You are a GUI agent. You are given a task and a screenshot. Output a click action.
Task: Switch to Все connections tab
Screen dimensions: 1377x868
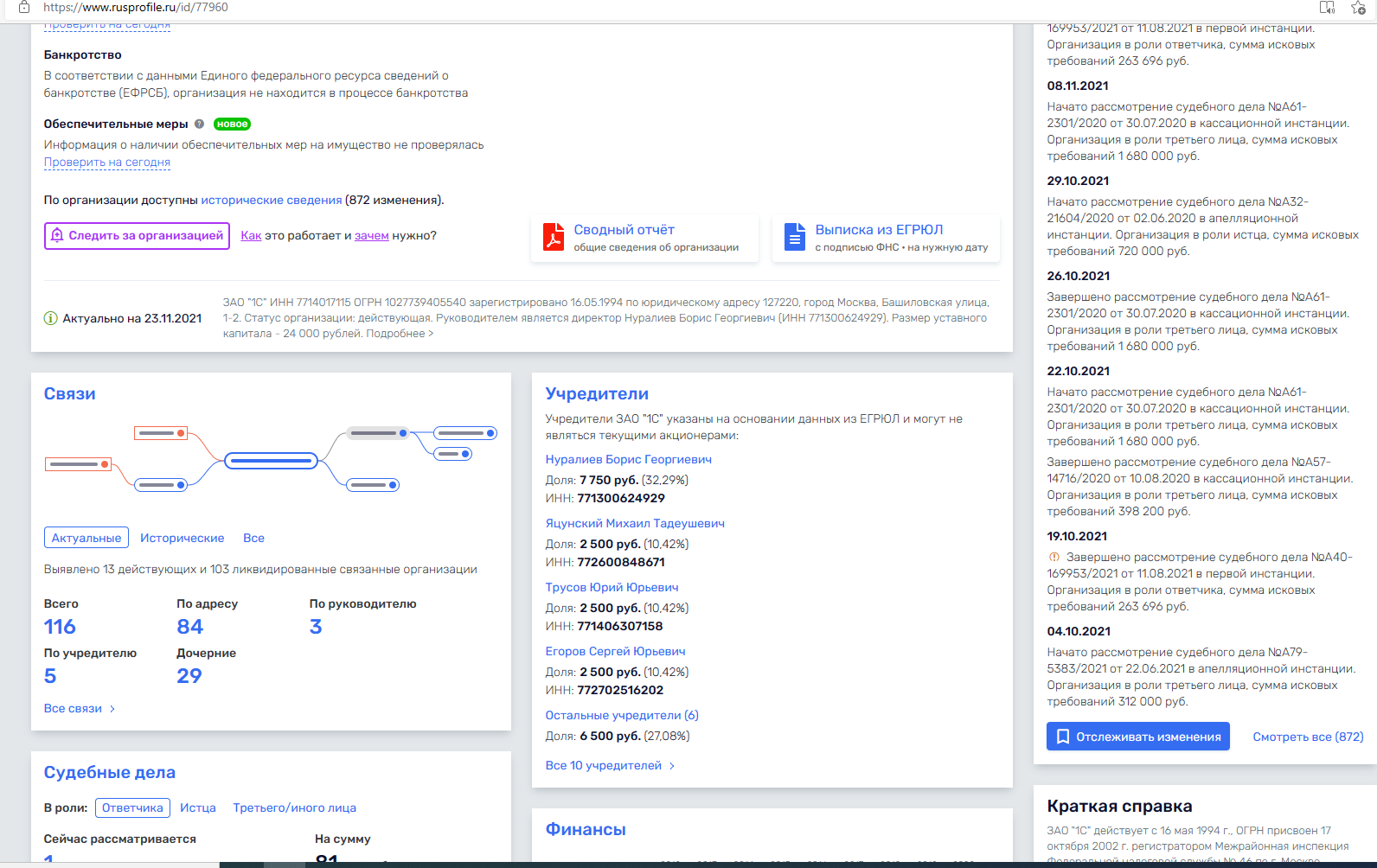point(253,538)
